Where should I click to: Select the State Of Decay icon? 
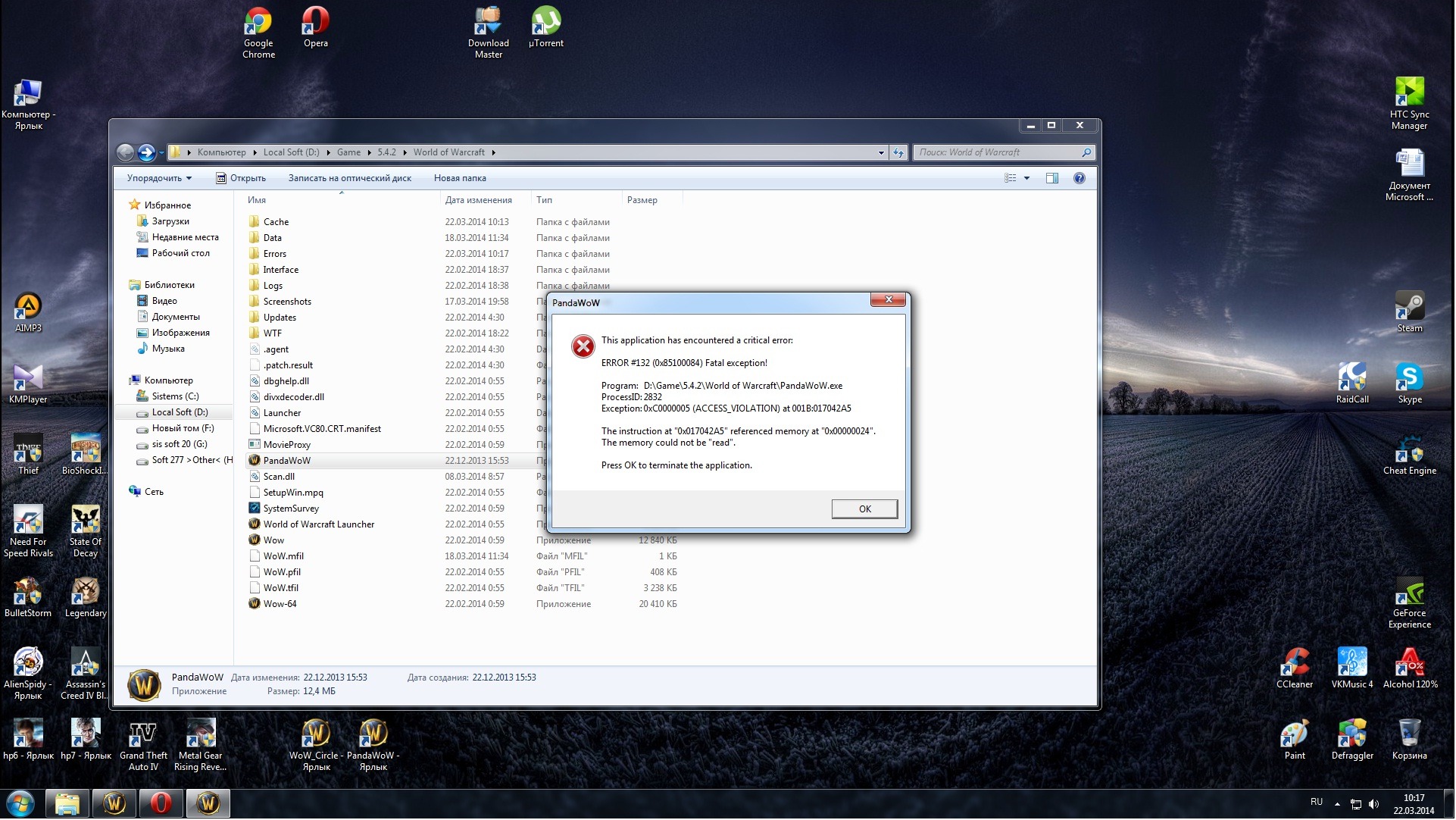tap(86, 531)
